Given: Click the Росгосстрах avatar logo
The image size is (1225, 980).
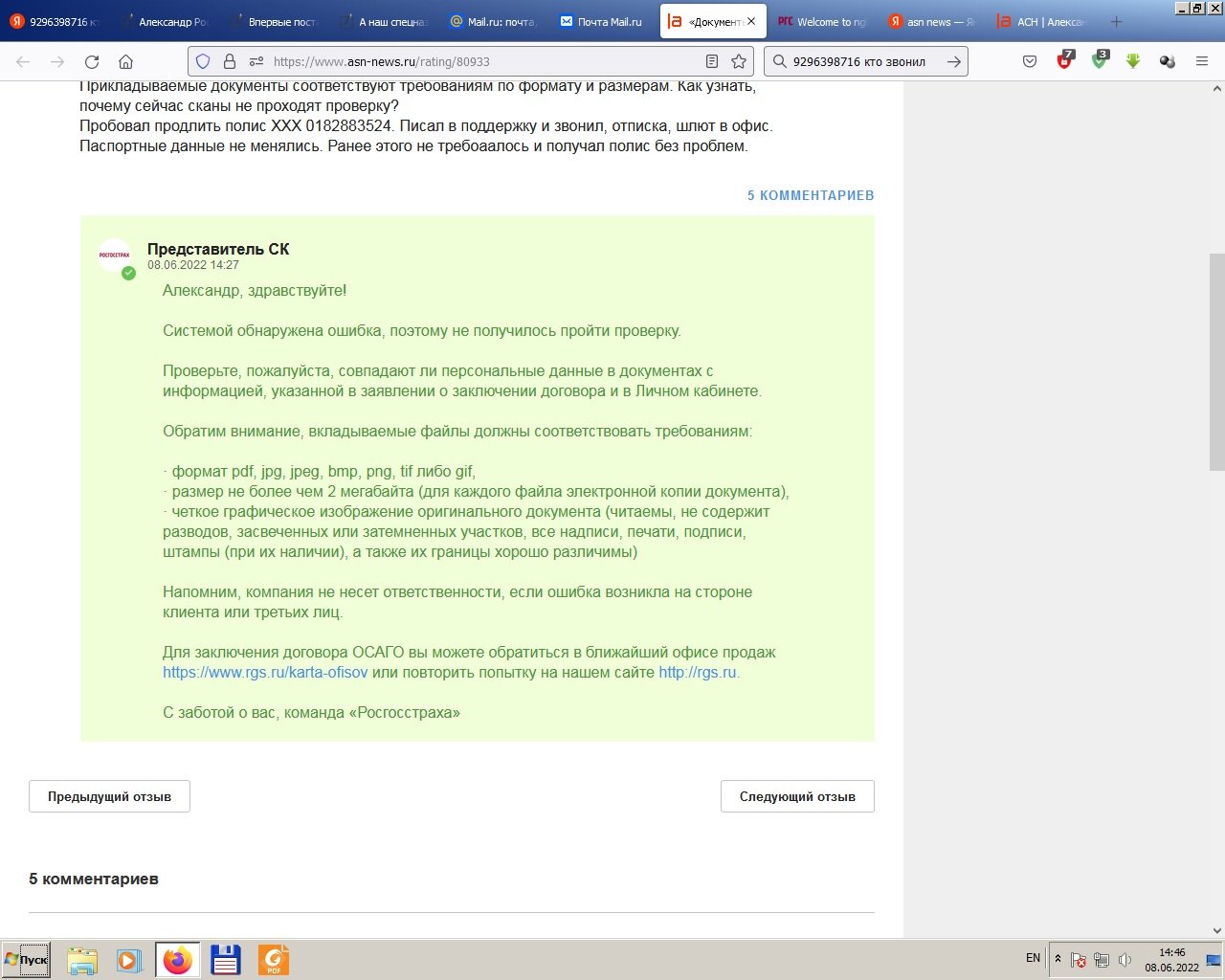Looking at the screenshot, I should click(x=115, y=256).
